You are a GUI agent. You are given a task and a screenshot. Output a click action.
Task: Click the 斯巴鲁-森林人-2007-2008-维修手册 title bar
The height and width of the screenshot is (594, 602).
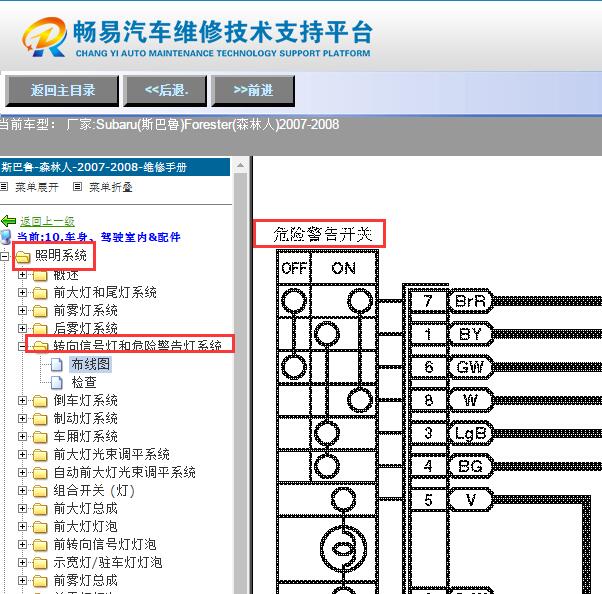coord(115,167)
